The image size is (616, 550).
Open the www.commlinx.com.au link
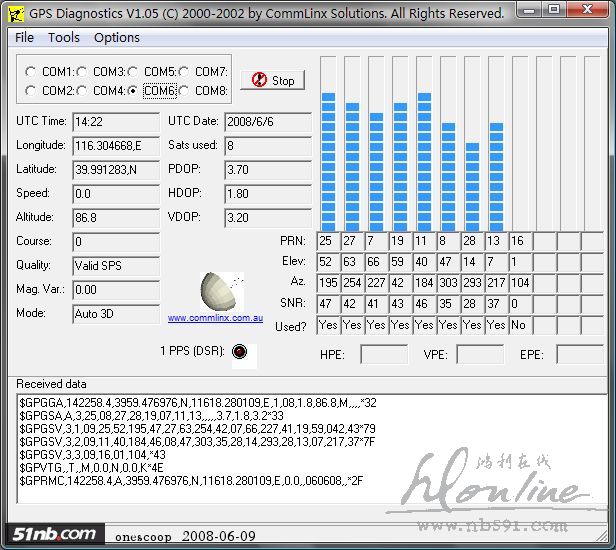pos(215,318)
